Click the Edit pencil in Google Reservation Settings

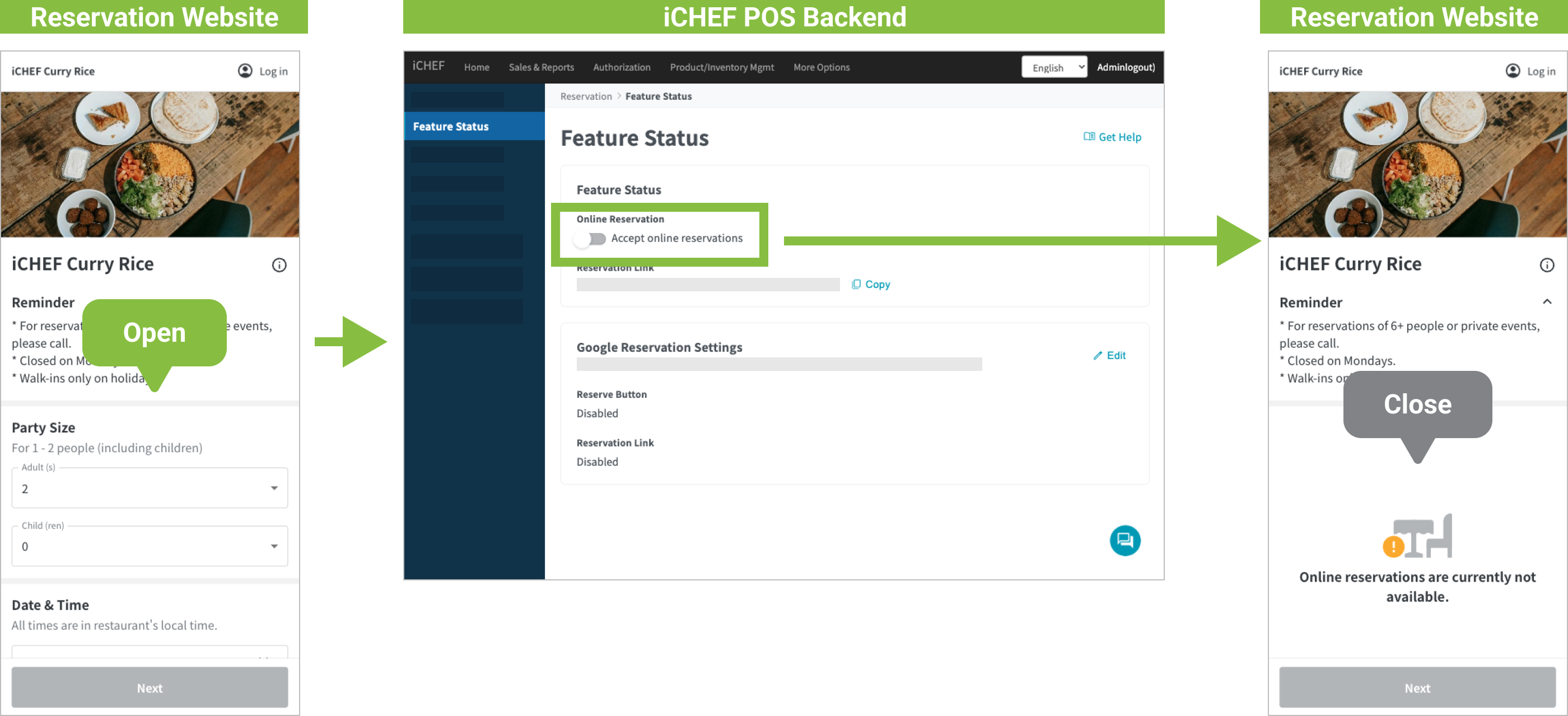pos(1098,356)
